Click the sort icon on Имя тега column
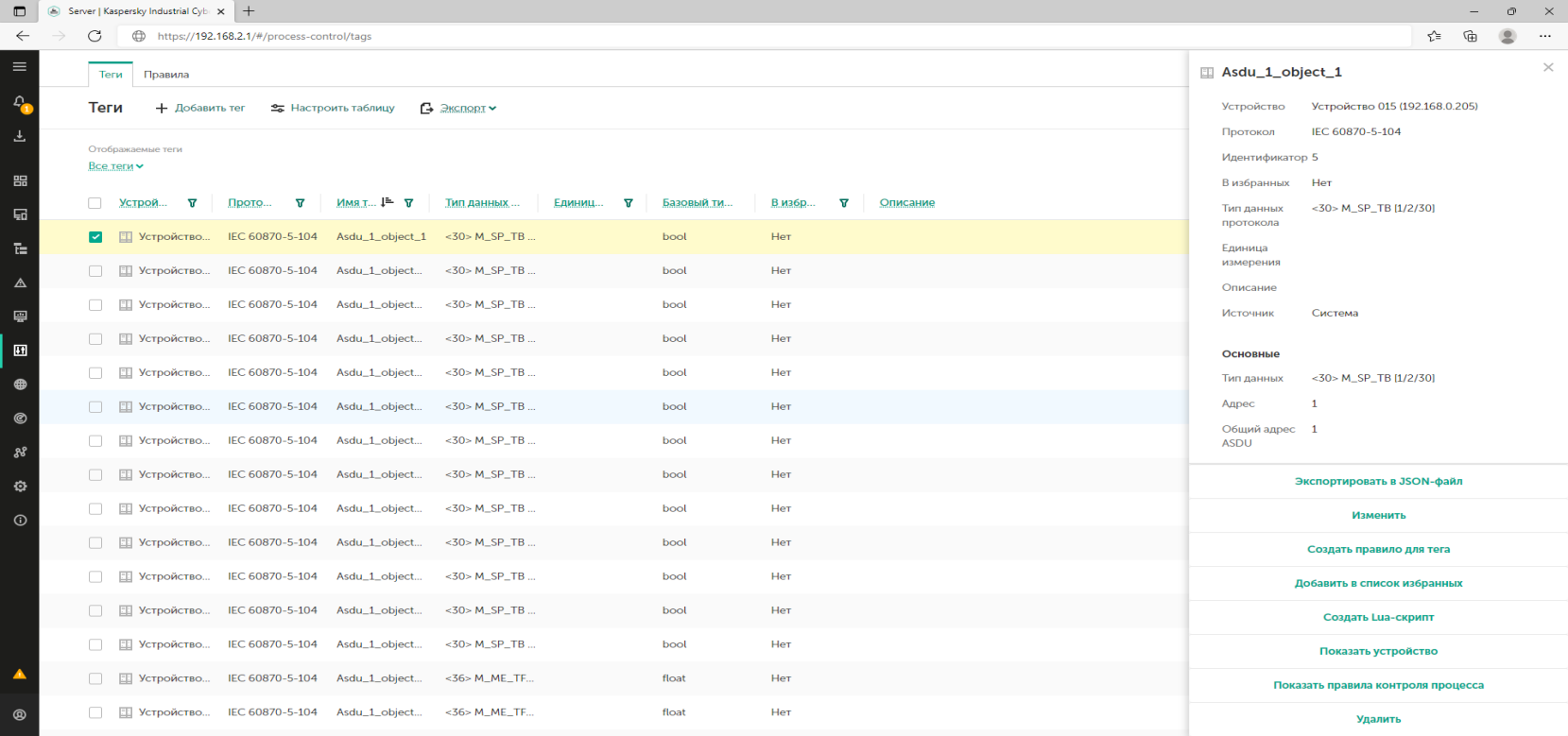Viewport: 1568px width, 736px height. point(387,202)
